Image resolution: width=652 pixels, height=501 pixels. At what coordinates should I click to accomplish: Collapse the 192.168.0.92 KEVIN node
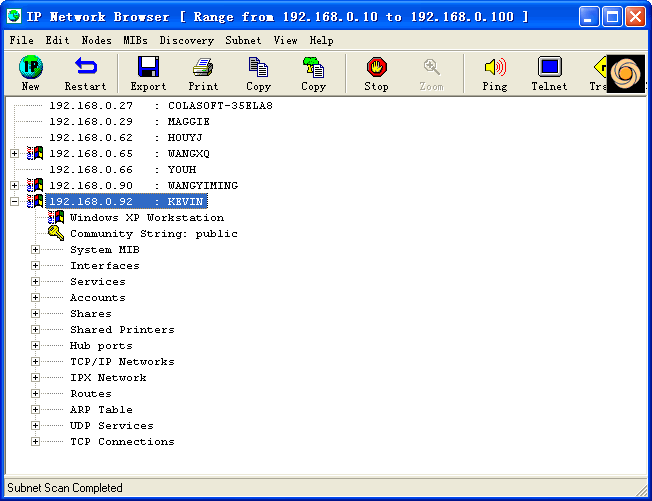[x=15, y=202]
